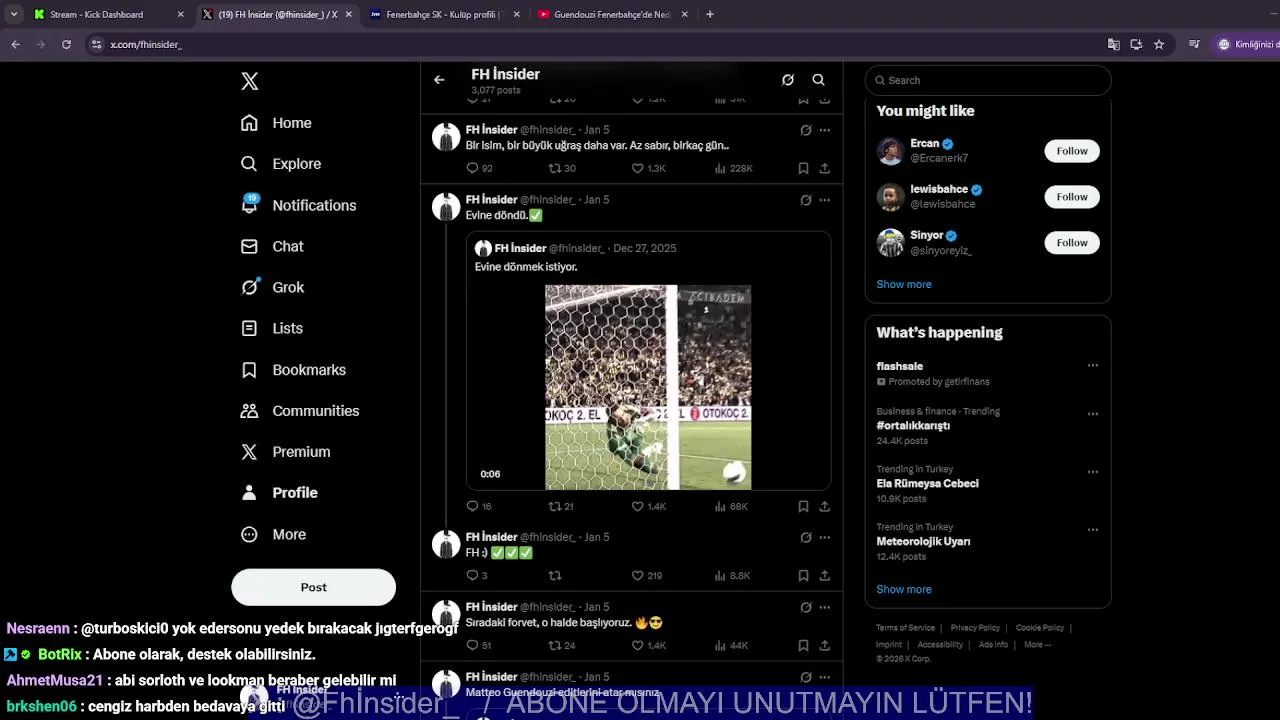
Task: Open Terms of Service link
Action: (x=905, y=628)
